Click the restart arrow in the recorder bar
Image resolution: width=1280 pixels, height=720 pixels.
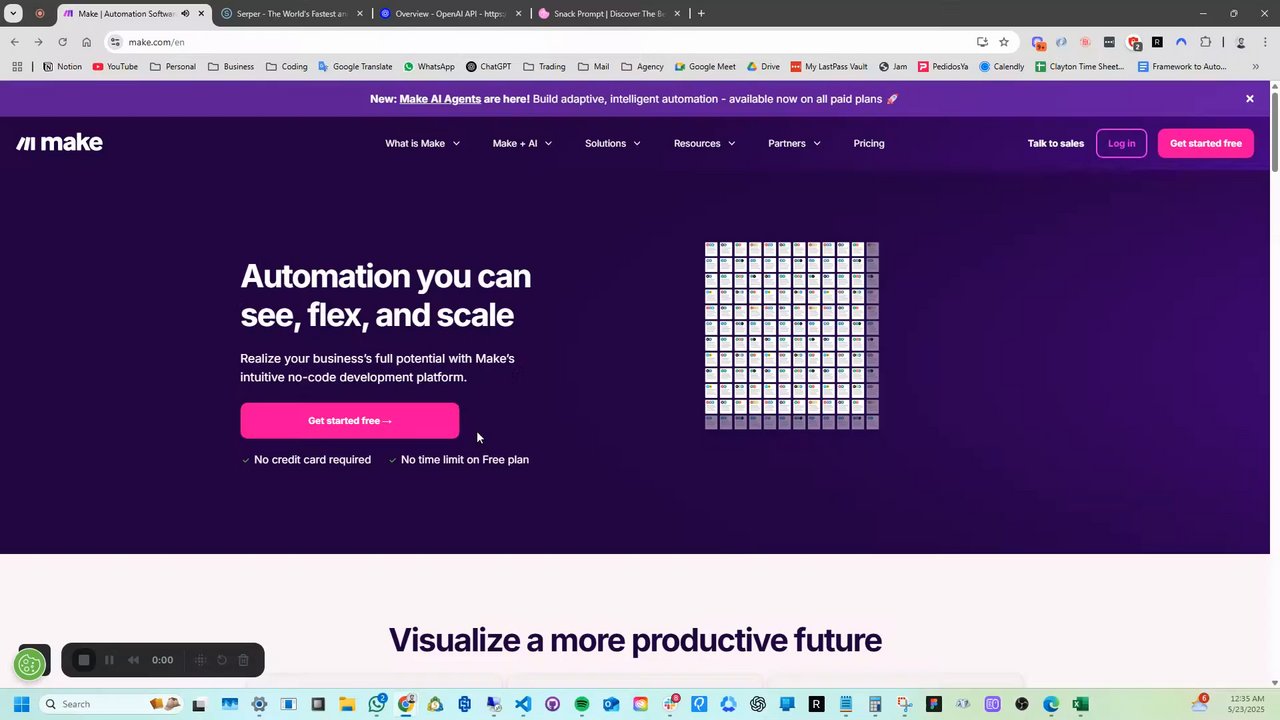(222, 660)
